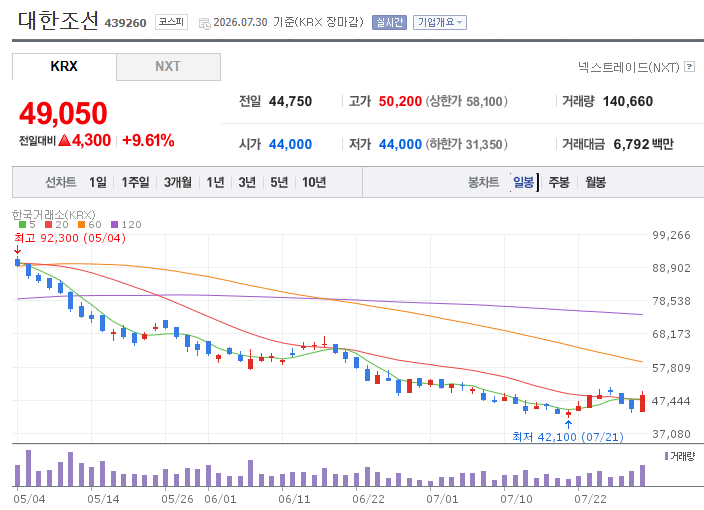Click the stock code 439260
Screen dimensions: 704x510
tap(125, 23)
